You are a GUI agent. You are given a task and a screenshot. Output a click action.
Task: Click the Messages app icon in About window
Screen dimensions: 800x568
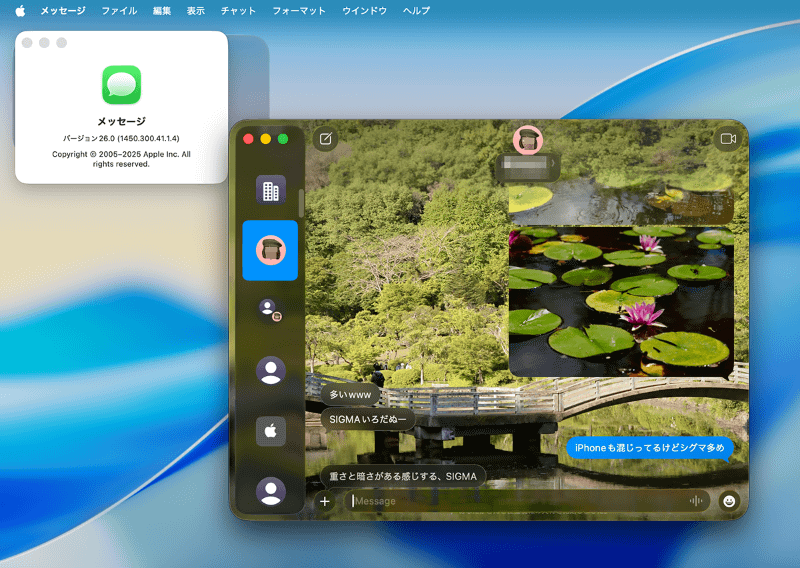coord(121,85)
